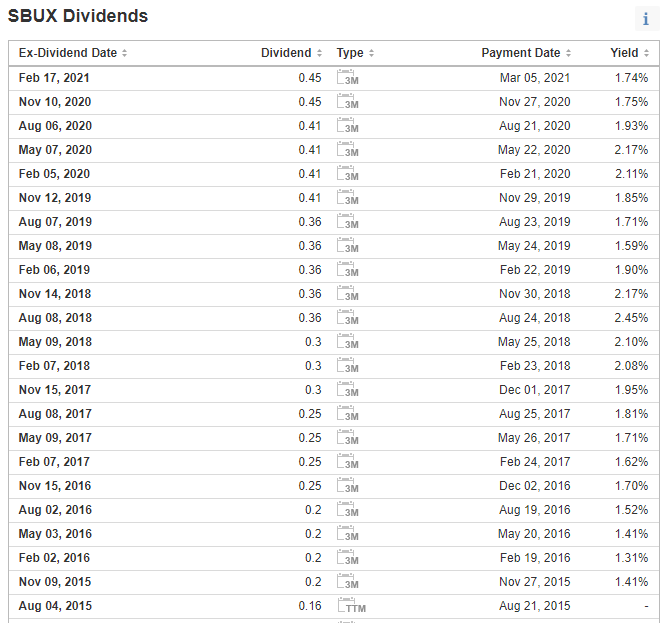This screenshot has height=623, width=665.
Task: Click the 3M type icon for May 09, 2018
Action: coord(348,341)
